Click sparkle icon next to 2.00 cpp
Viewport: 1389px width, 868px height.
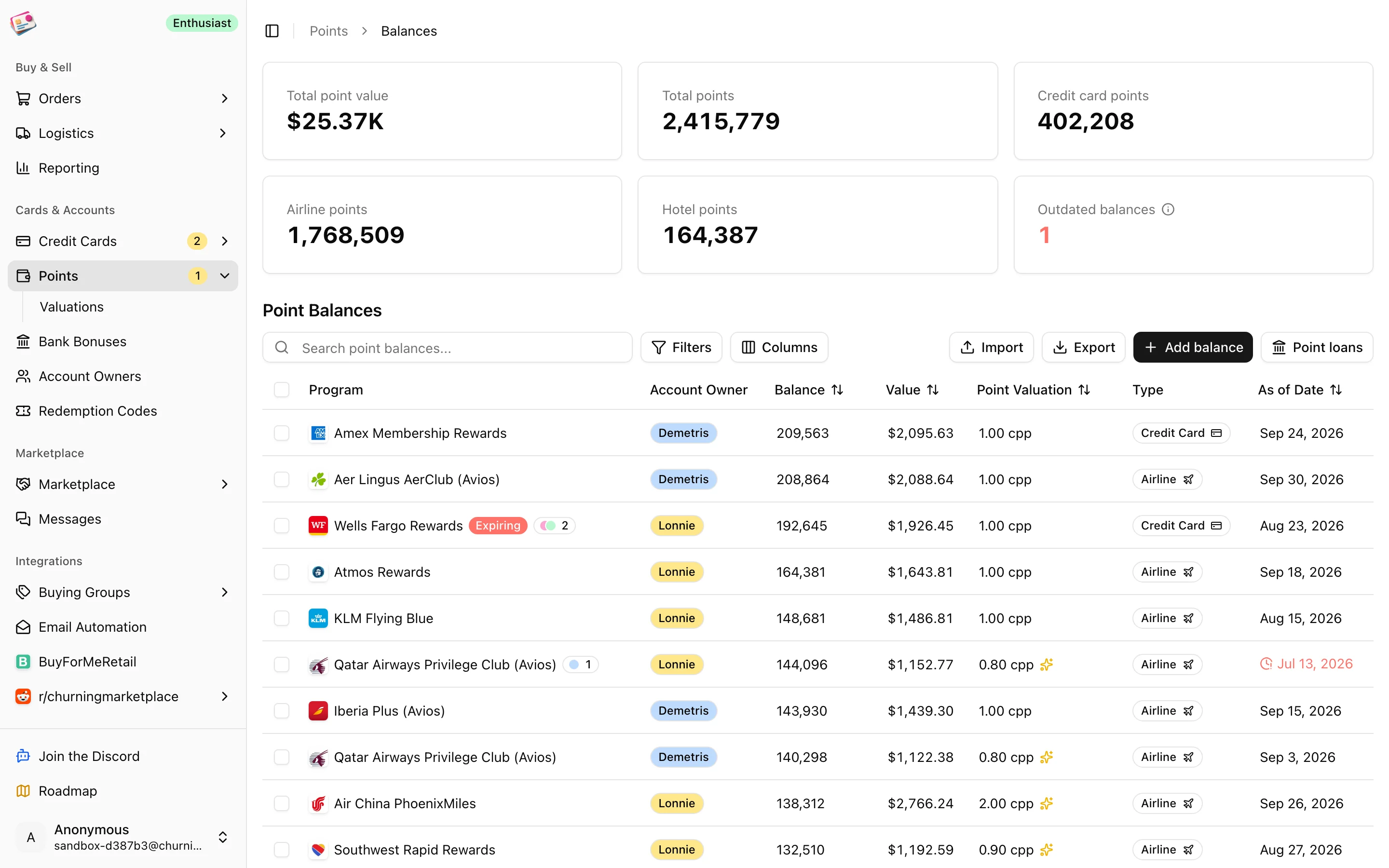click(x=1047, y=803)
